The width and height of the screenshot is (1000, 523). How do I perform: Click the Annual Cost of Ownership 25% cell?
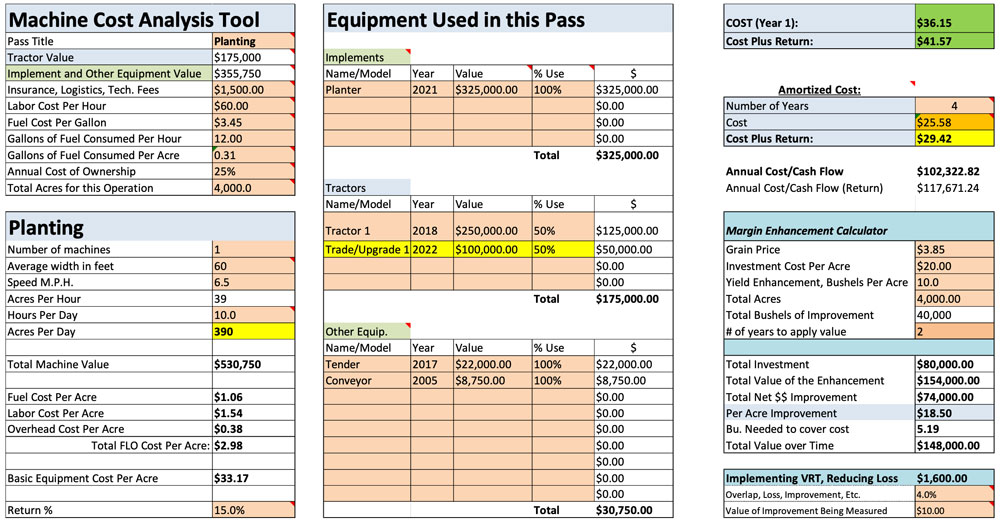[x=253, y=171]
